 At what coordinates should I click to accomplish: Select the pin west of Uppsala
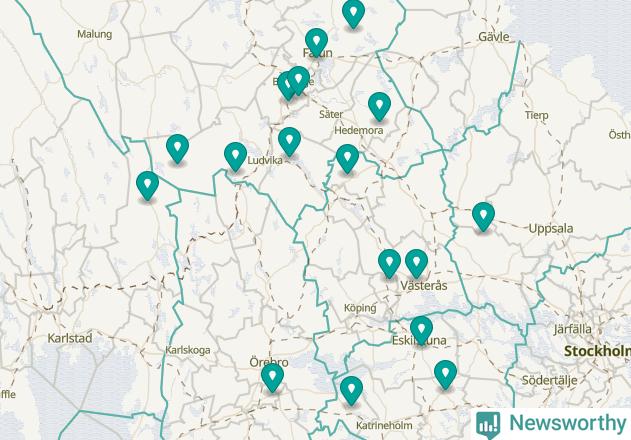tap(483, 217)
